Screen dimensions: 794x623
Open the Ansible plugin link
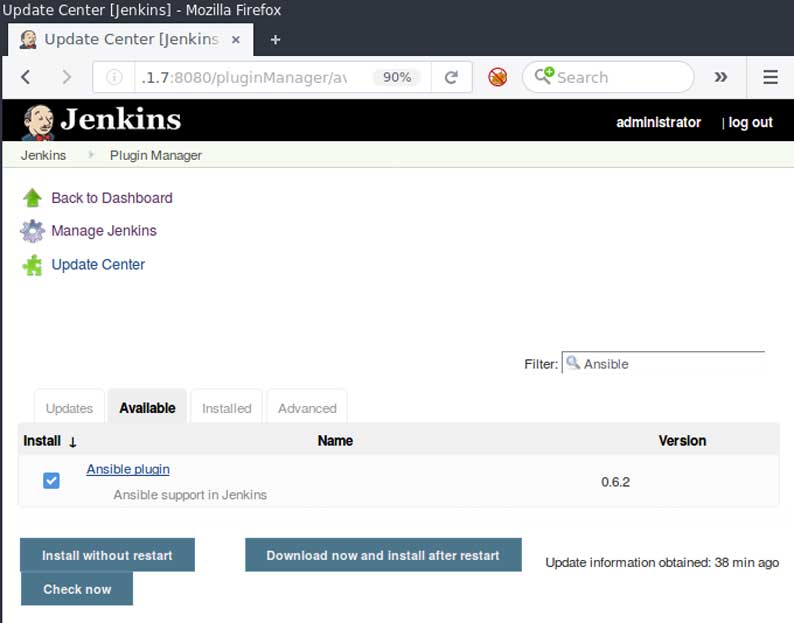point(128,469)
